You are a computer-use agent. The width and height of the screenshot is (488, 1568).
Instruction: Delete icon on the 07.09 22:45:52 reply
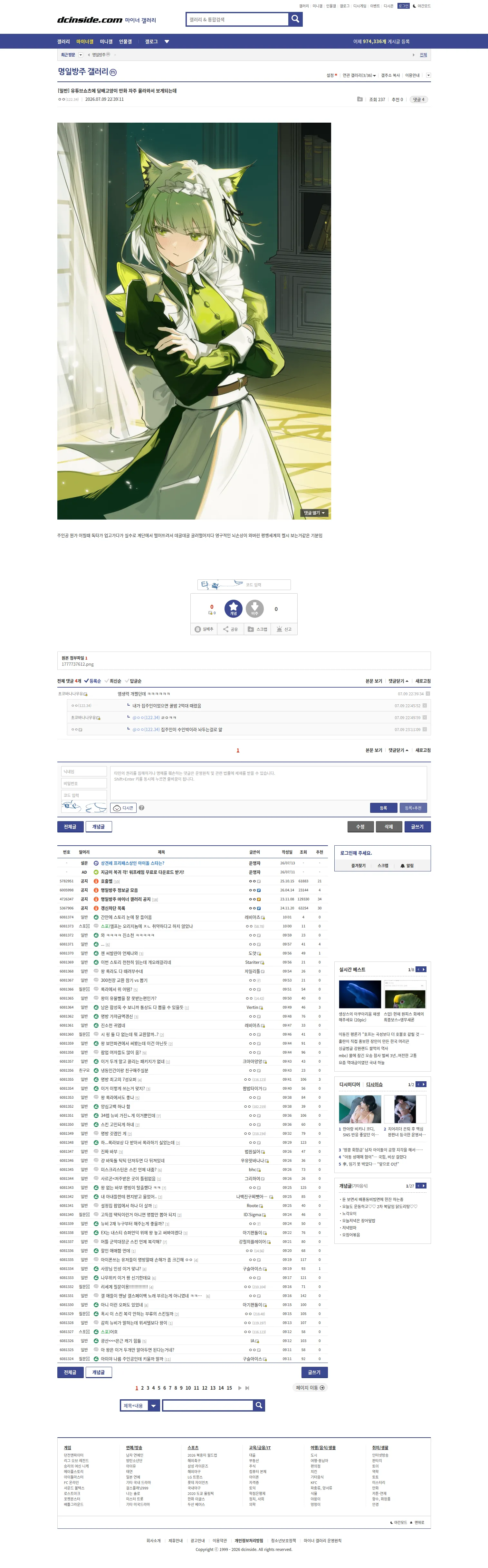point(425,706)
